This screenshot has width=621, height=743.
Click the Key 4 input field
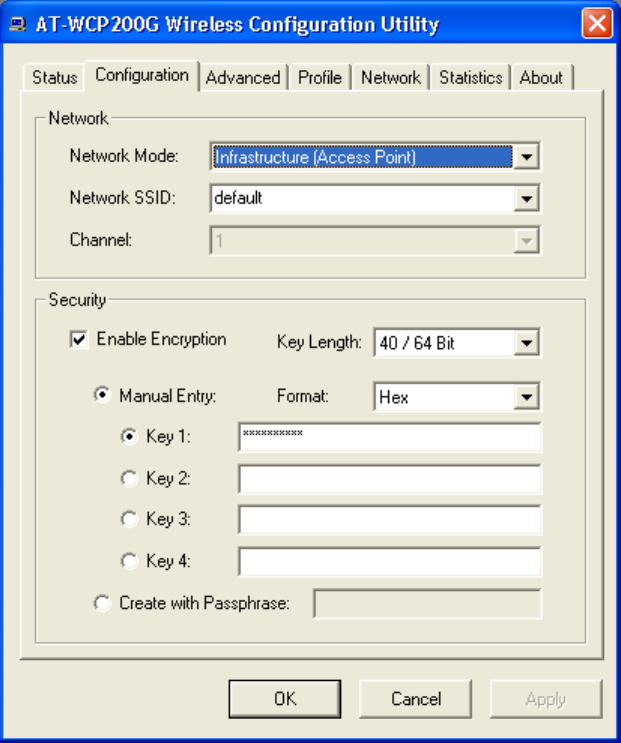point(389,562)
